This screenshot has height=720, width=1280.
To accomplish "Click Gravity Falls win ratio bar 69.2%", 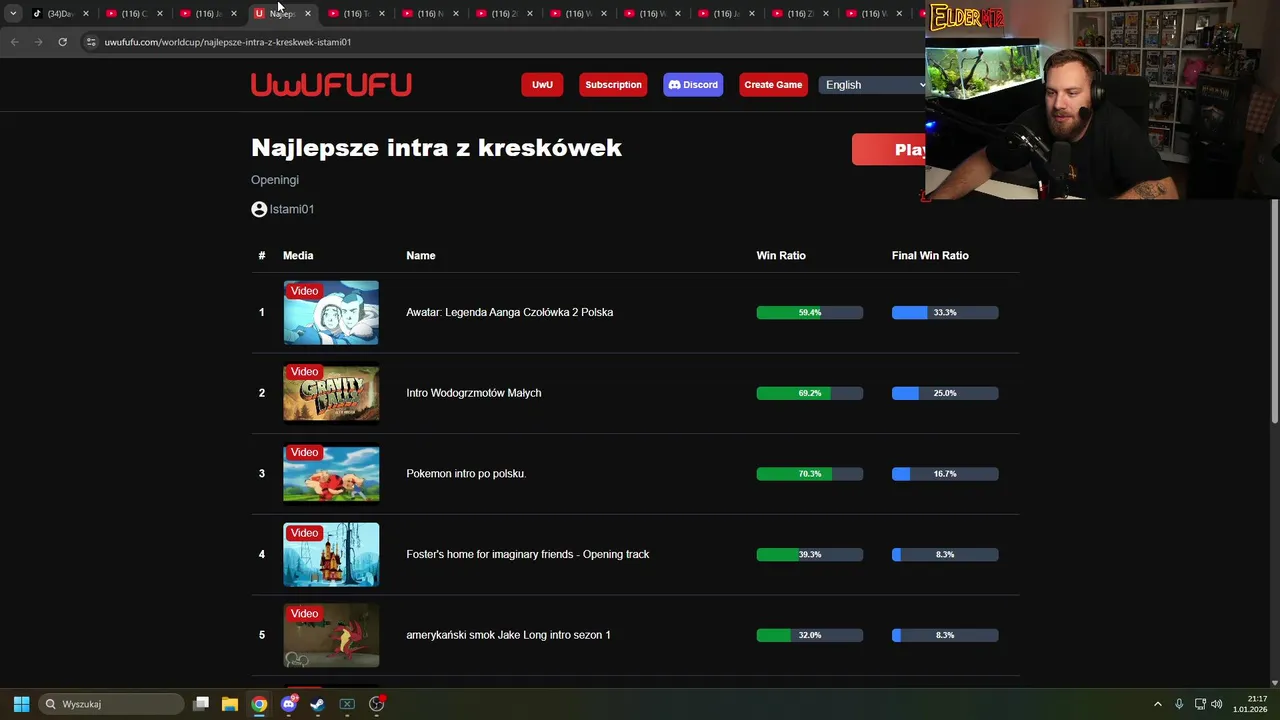I will tap(810, 393).
